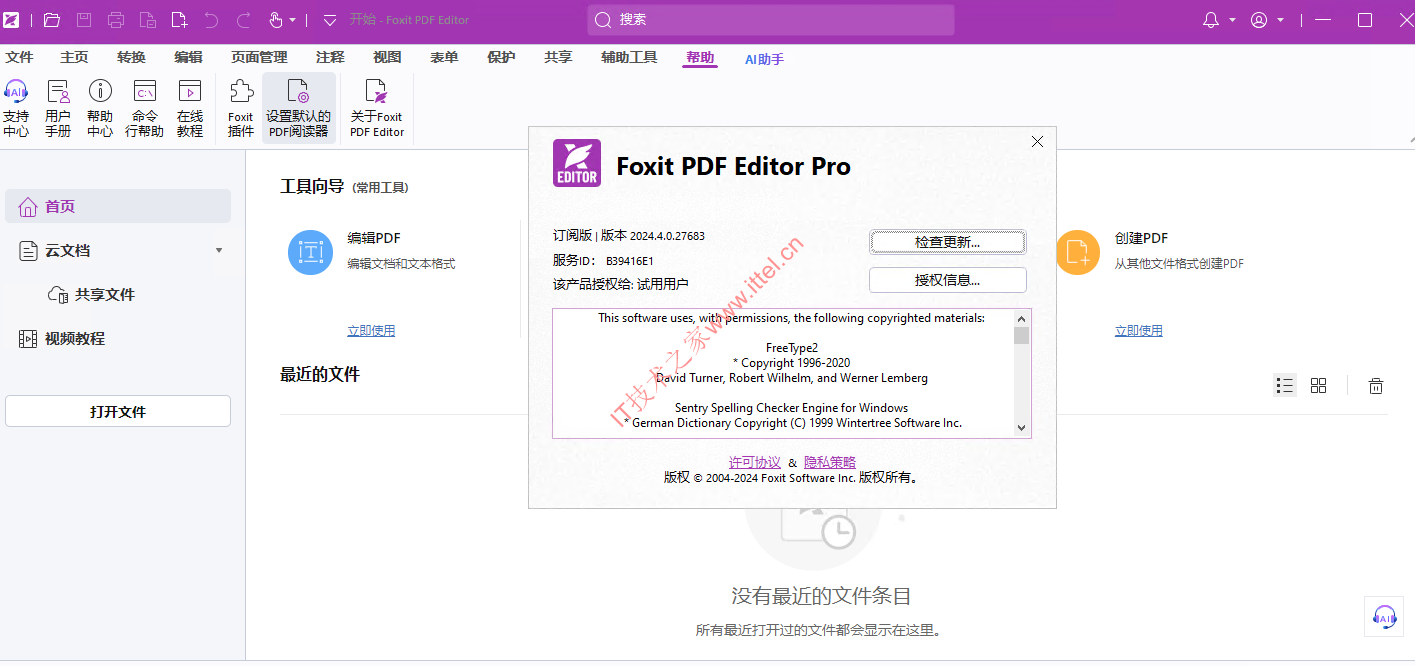Click the scrollbar thumb in copyright box
The height and width of the screenshot is (666, 1415).
coord(1021,335)
